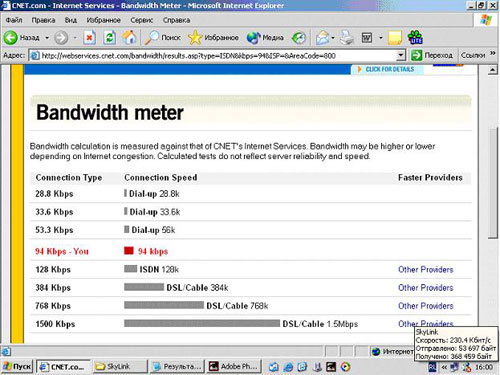The width and height of the screenshot is (500, 375).
Task: Click the dark square quick launch icon
Action: click(x=331, y=367)
